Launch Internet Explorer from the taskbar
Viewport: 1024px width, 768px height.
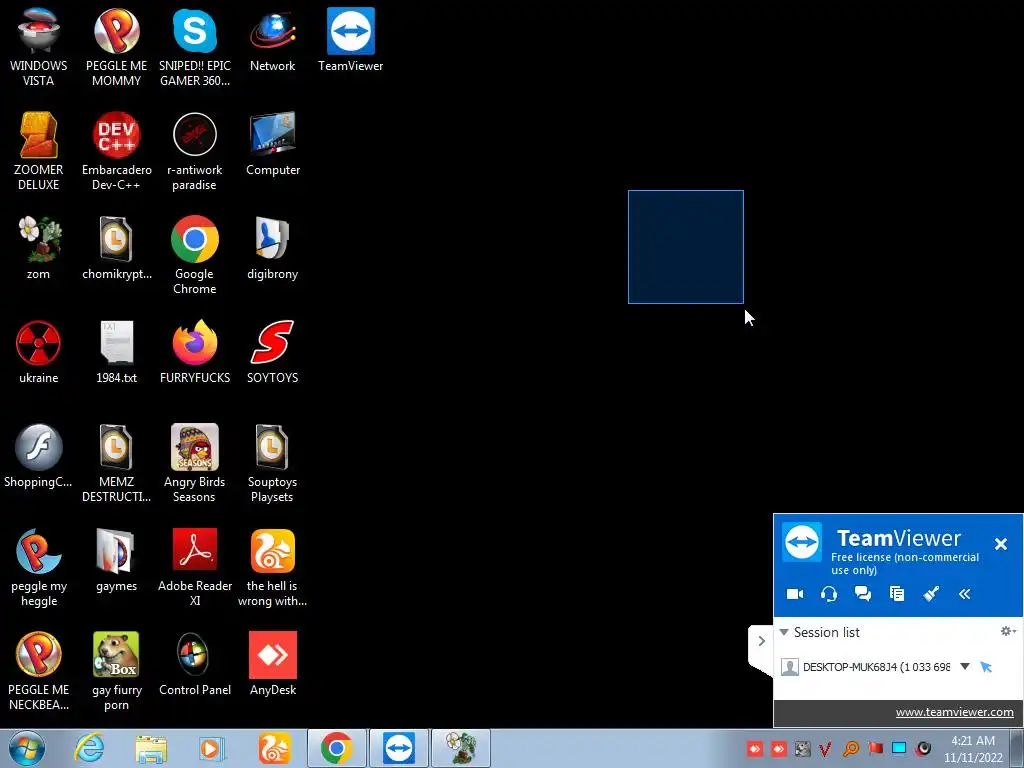click(88, 748)
